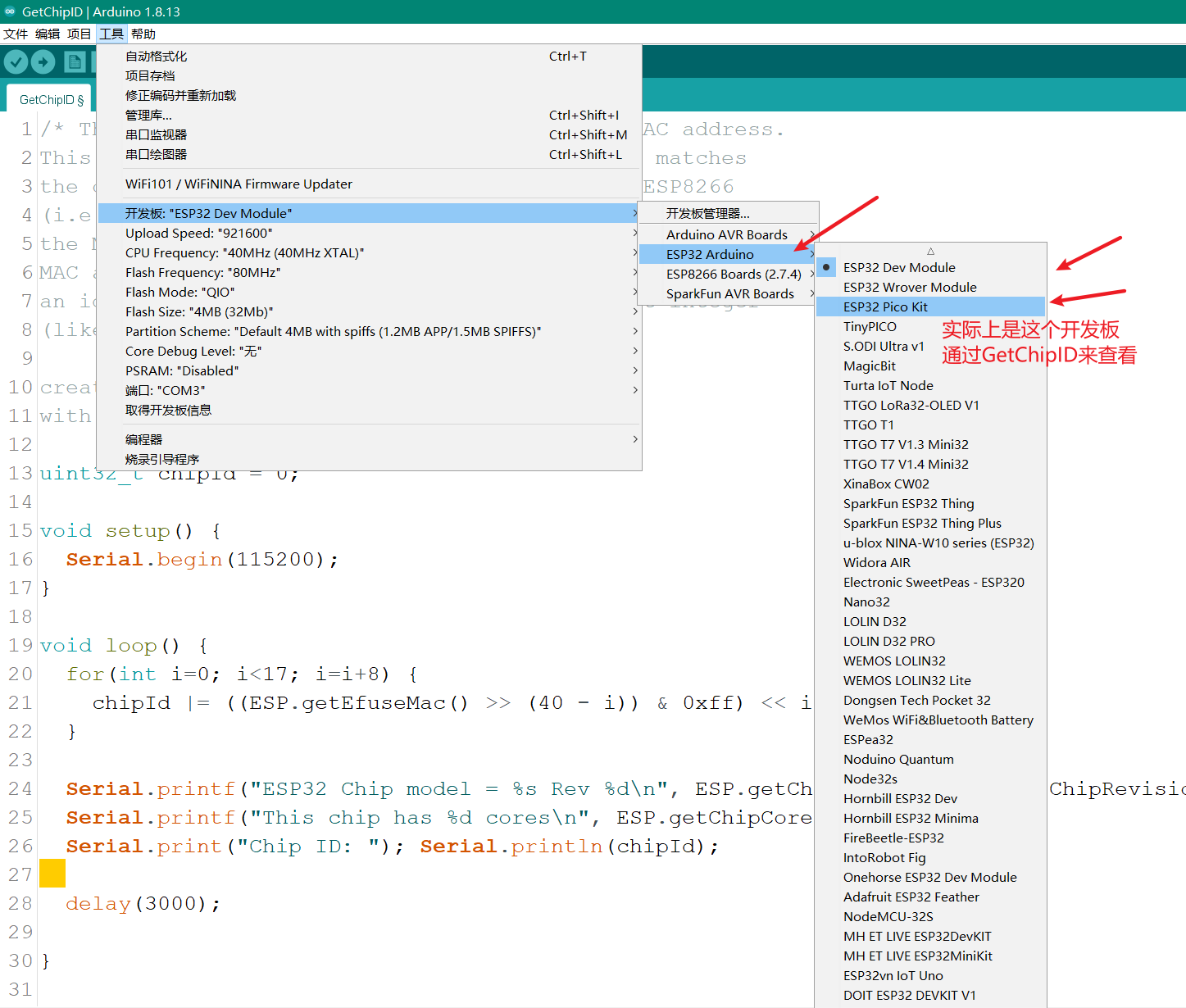Select u-blox NINA-W10 series (ESP32) board
The image size is (1186, 1008).
(930, 543)
